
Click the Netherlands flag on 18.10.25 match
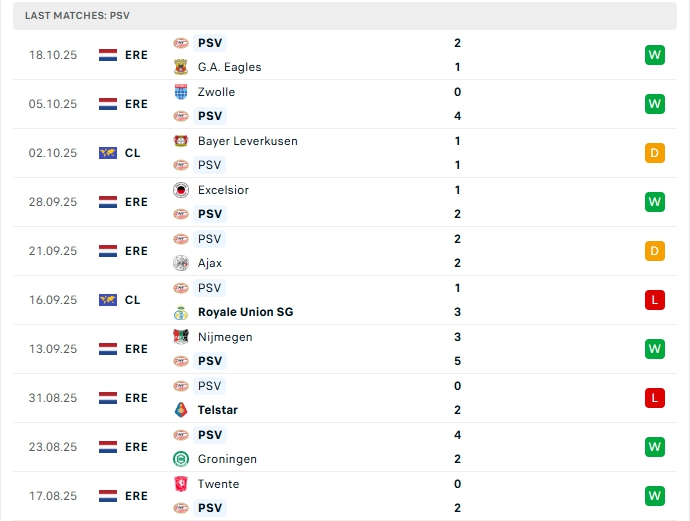pos(108,55)
